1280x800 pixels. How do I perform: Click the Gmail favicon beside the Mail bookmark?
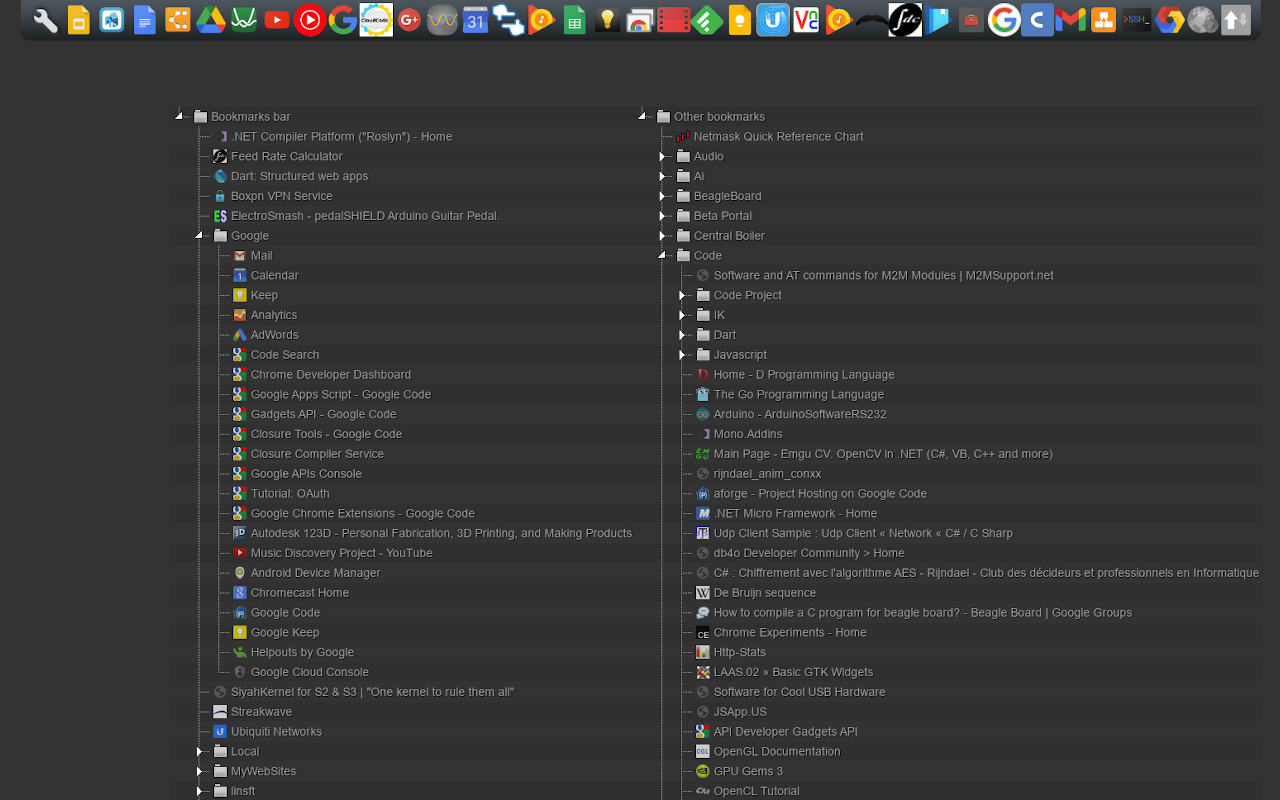pos(239,255)
